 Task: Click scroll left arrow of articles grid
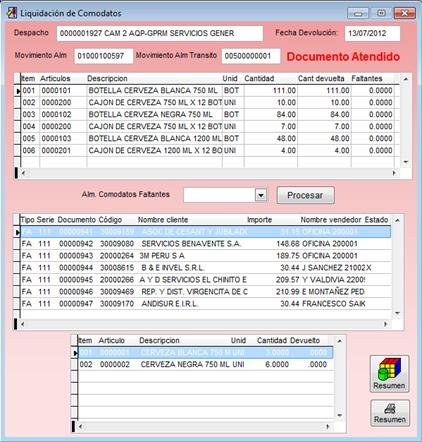tap(23, 173)
